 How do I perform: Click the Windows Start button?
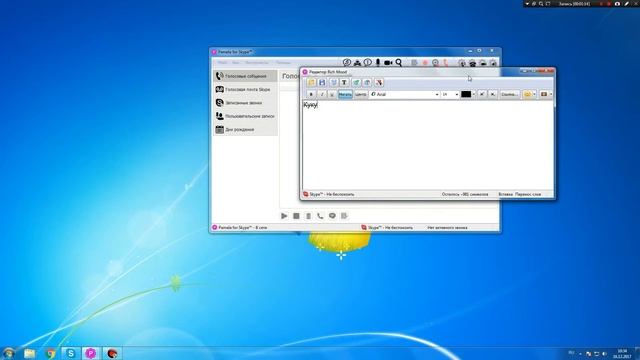(9, 353)
